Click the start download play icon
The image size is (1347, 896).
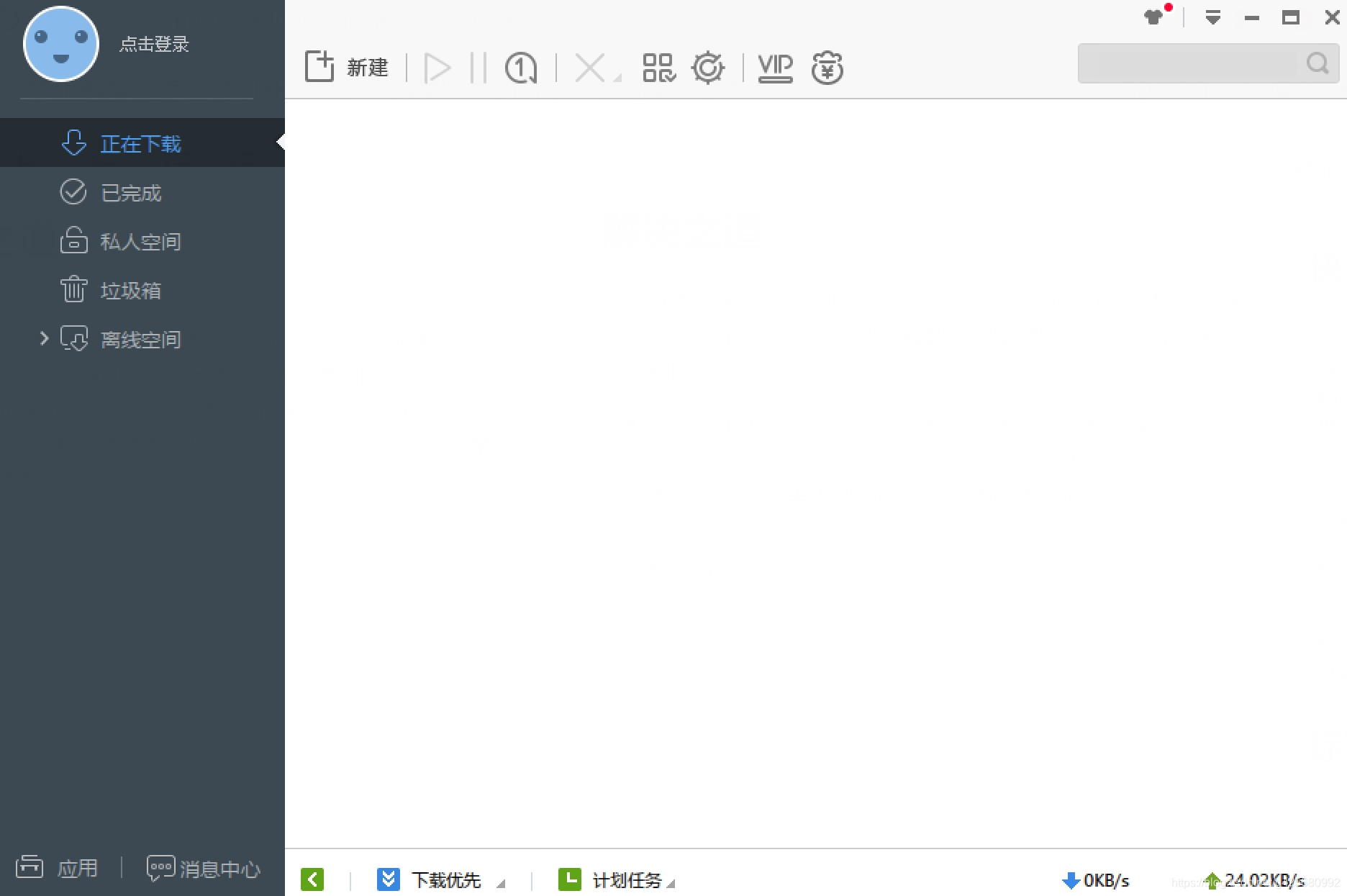tap(437, 68)
